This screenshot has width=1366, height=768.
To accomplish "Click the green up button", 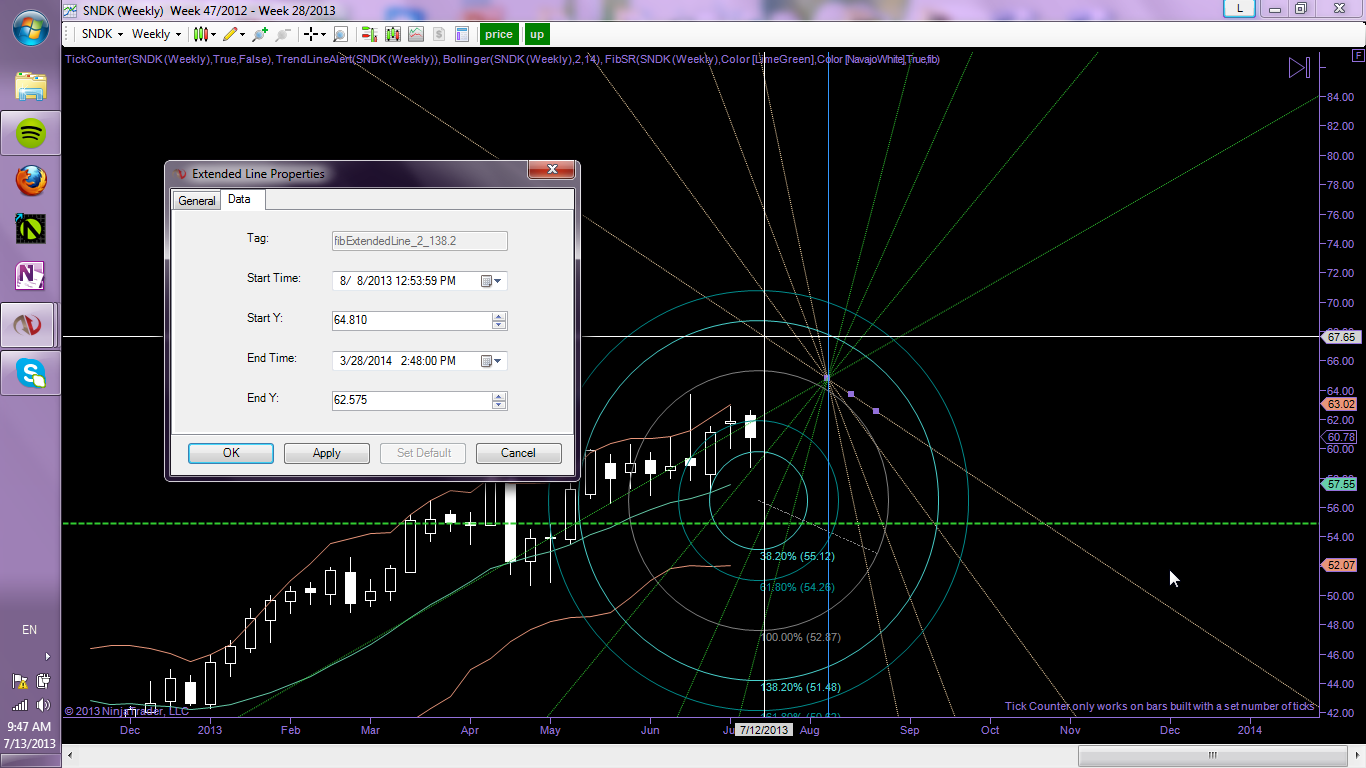I will click(x=537, y=34).
